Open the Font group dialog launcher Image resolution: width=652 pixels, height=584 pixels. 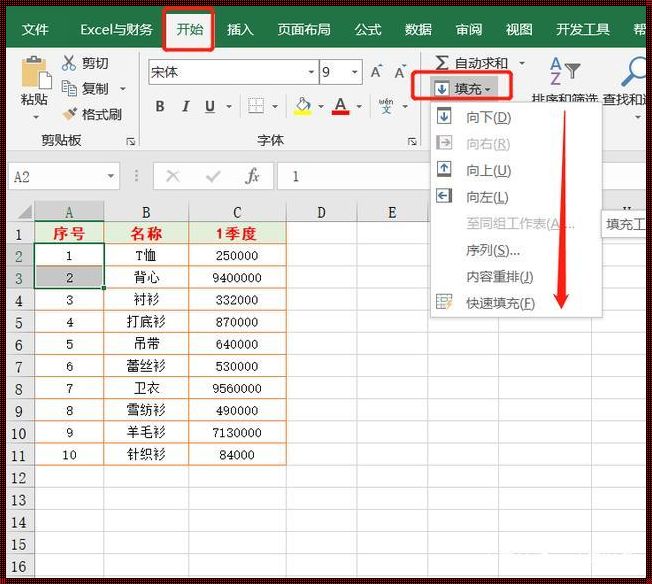click(x=412, y=142)
